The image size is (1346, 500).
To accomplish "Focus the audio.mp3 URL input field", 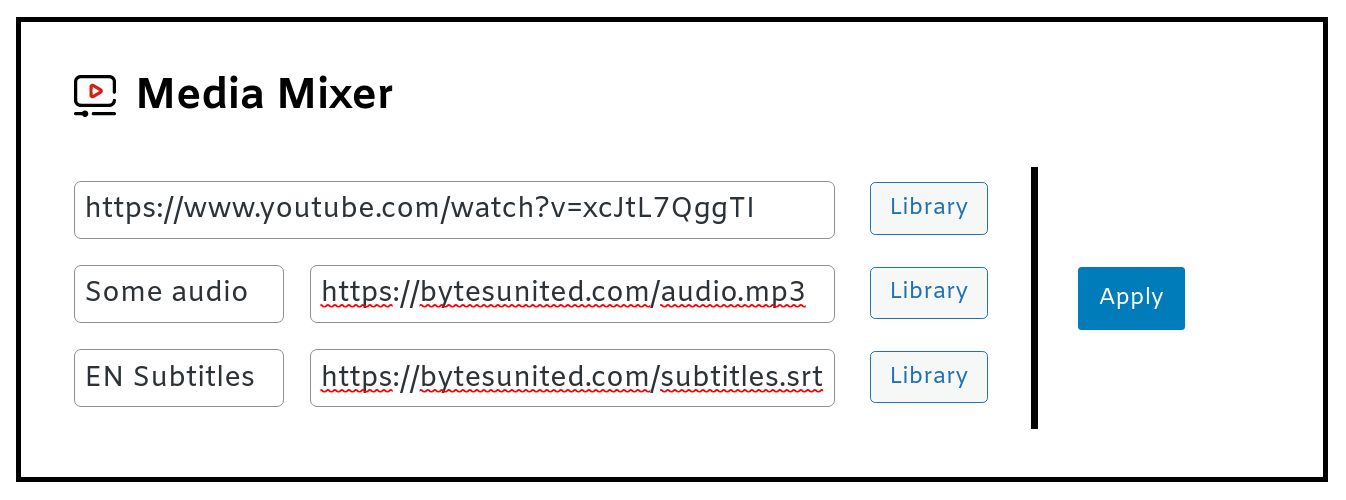I will (x=572, y=293).
